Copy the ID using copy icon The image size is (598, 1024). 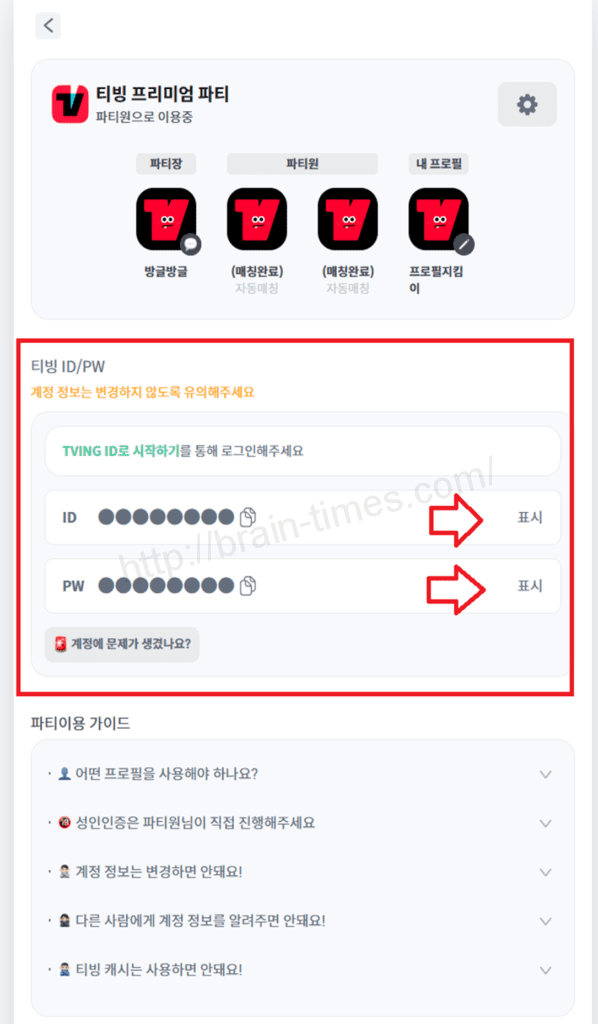[247, 517]
